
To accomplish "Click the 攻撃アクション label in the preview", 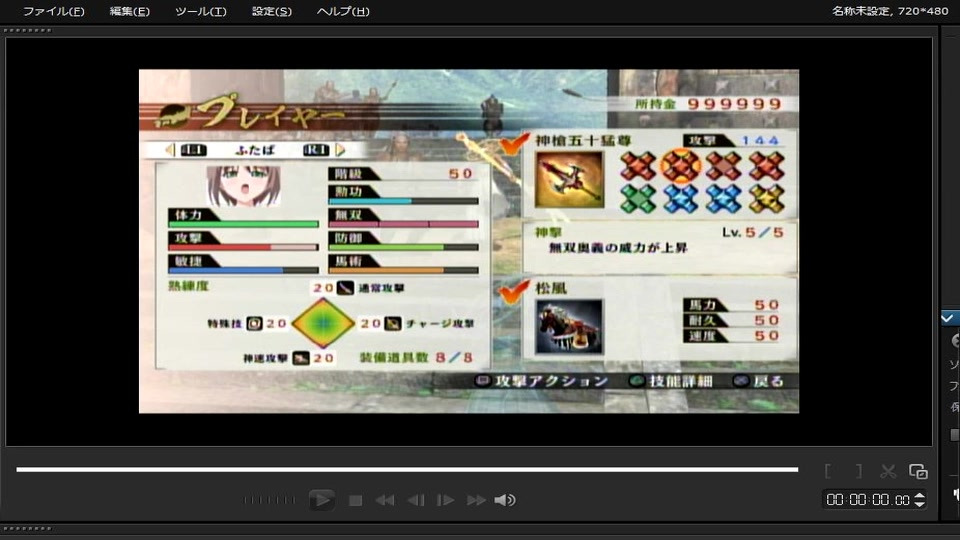I will click(x=551, y=381).
